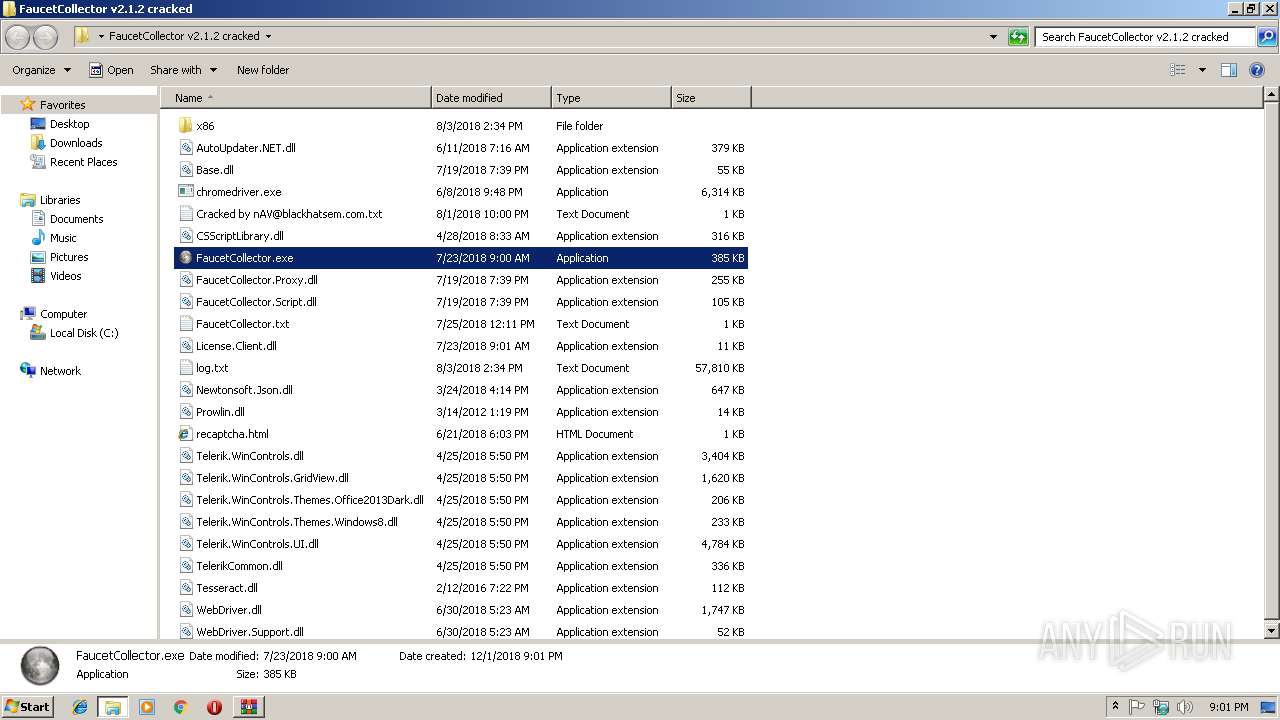
Task: Click Internet Explorer icon in taskbar
Action: pyautogui.click(x=80, y=707)
